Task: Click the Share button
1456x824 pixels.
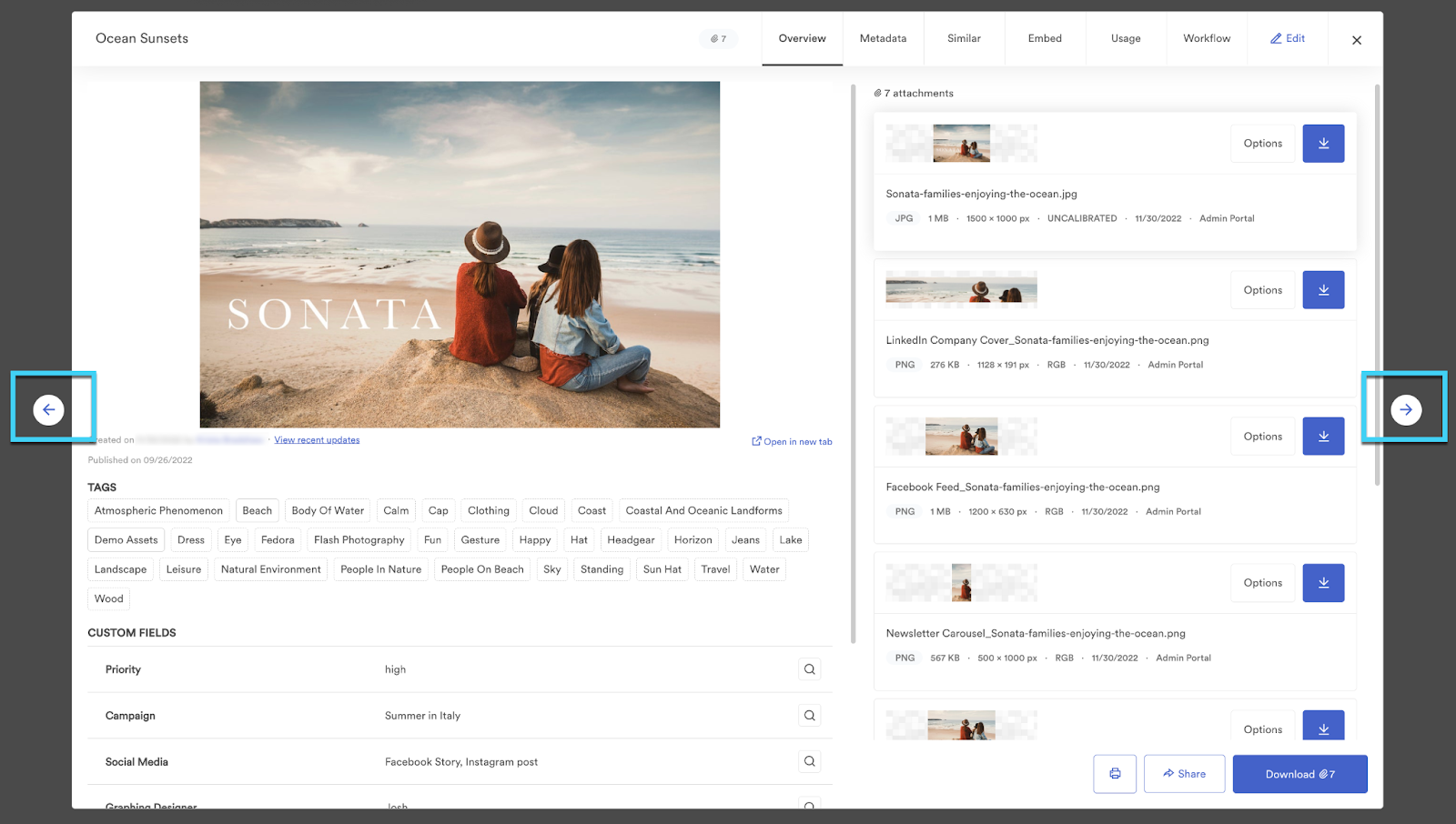Action: coord(1184,774)
